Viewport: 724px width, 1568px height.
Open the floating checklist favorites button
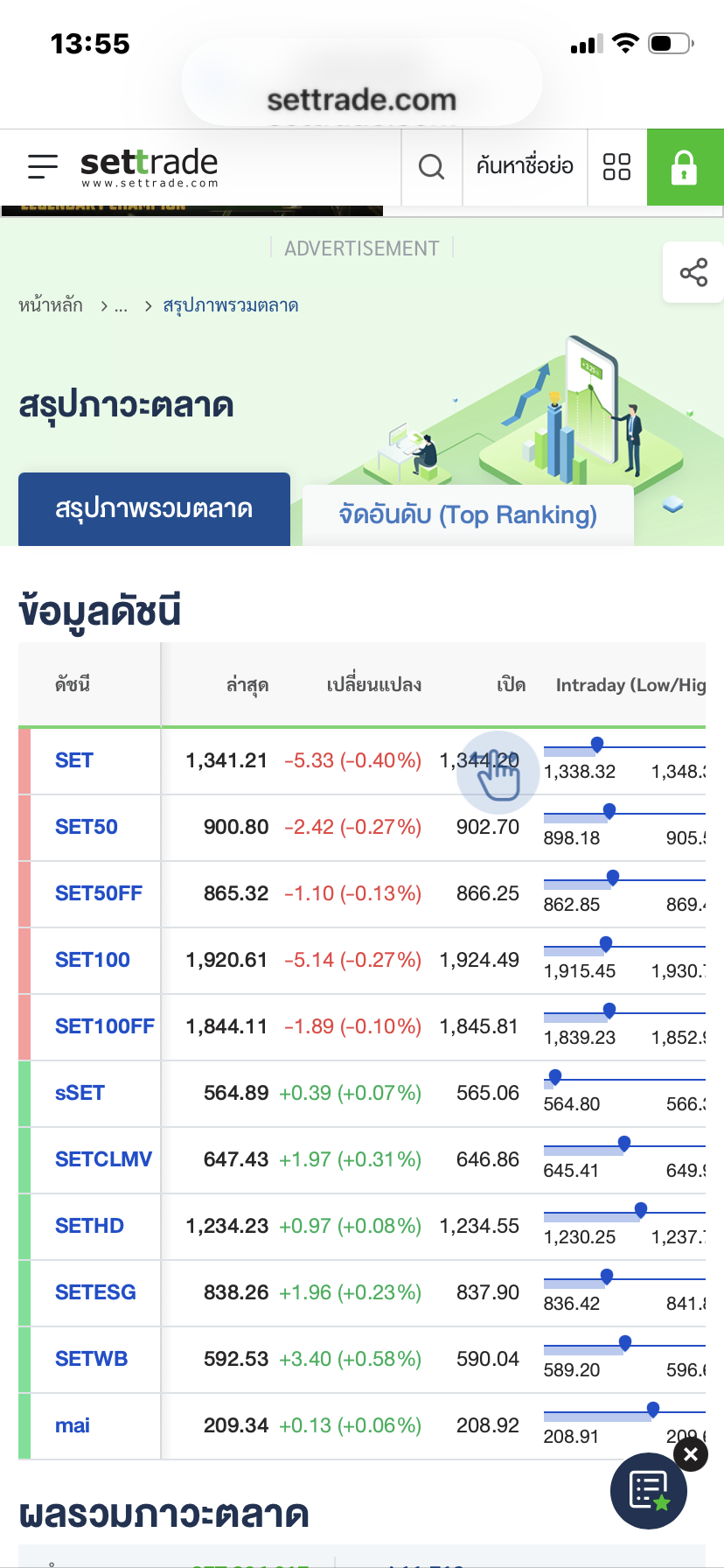(x=648, y=1491)
